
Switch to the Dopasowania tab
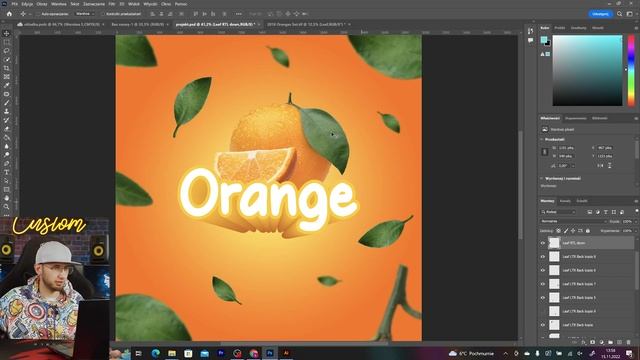point(576,119)
